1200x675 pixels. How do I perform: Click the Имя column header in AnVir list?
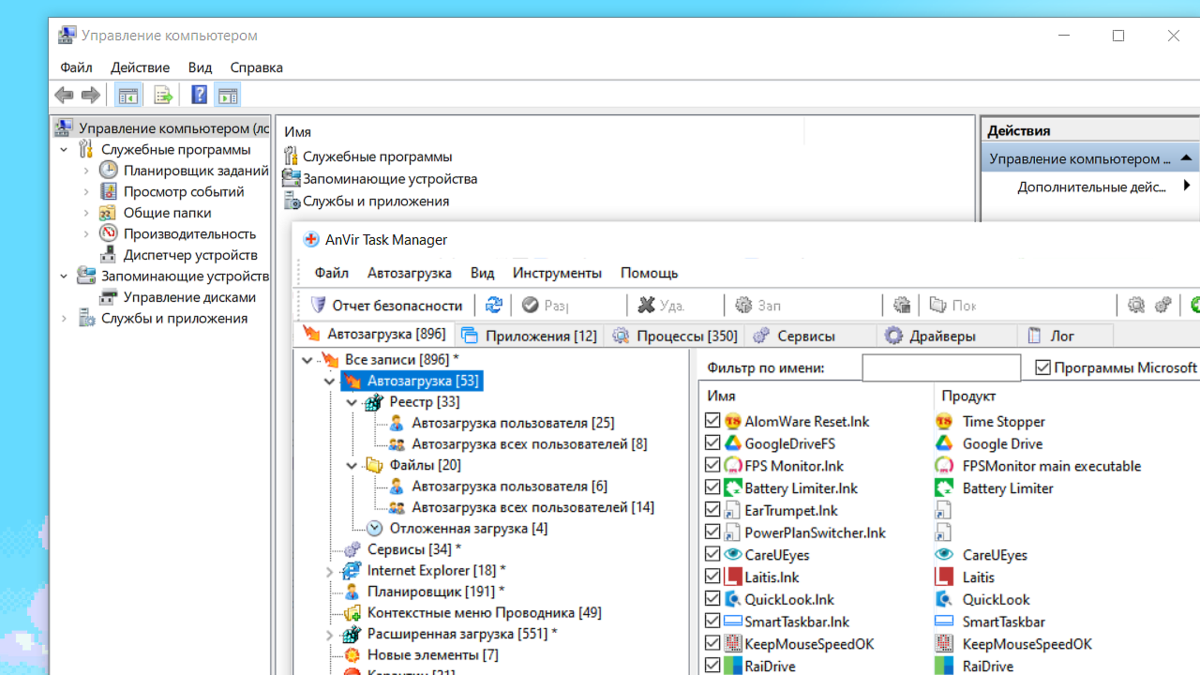pyautogui.click(x=816, y=396)
